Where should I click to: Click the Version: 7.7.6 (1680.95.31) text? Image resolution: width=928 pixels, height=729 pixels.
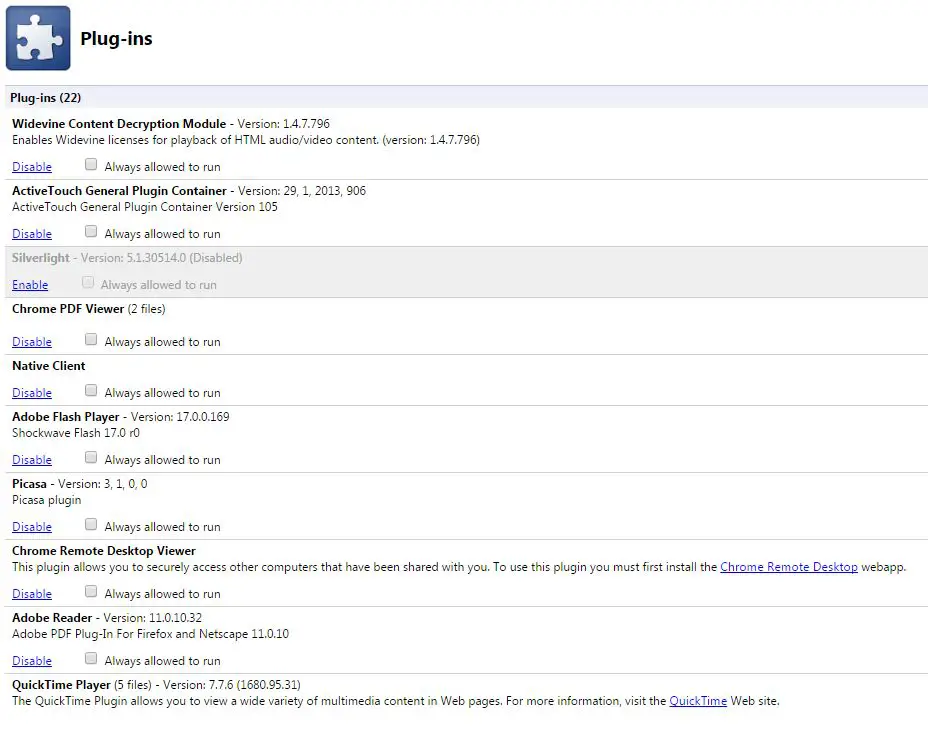tap(232, 685)
